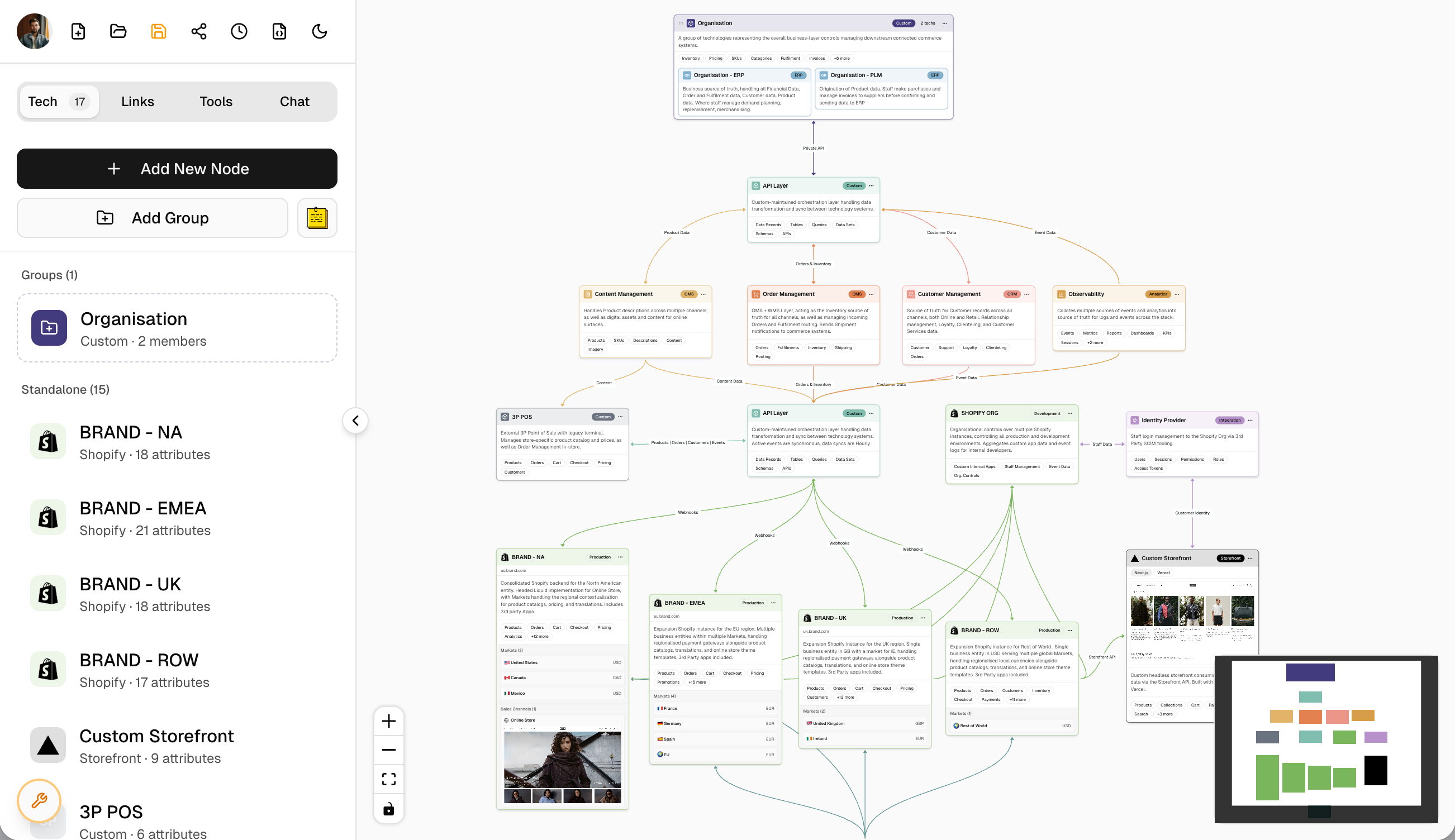Viewport: 1455px width, 840px height.
Task: Open Organisation node options menu
Action: click(945, 23)
